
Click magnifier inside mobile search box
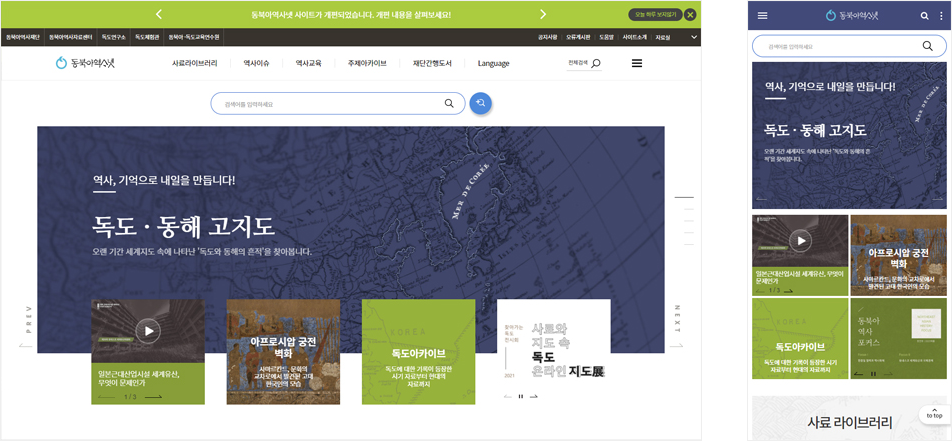coord(927,46)
